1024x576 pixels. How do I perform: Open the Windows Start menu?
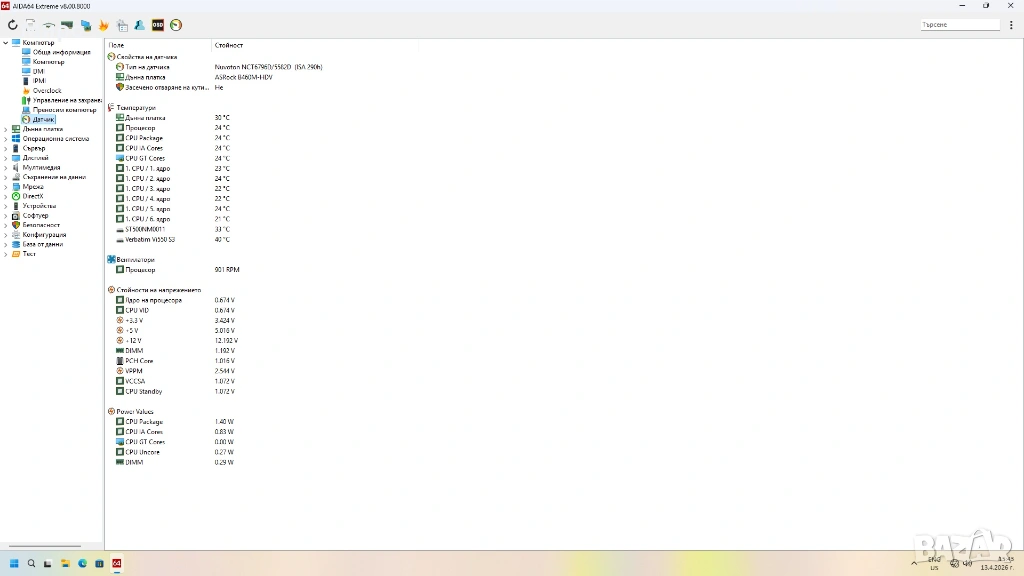tap(14, 564)
